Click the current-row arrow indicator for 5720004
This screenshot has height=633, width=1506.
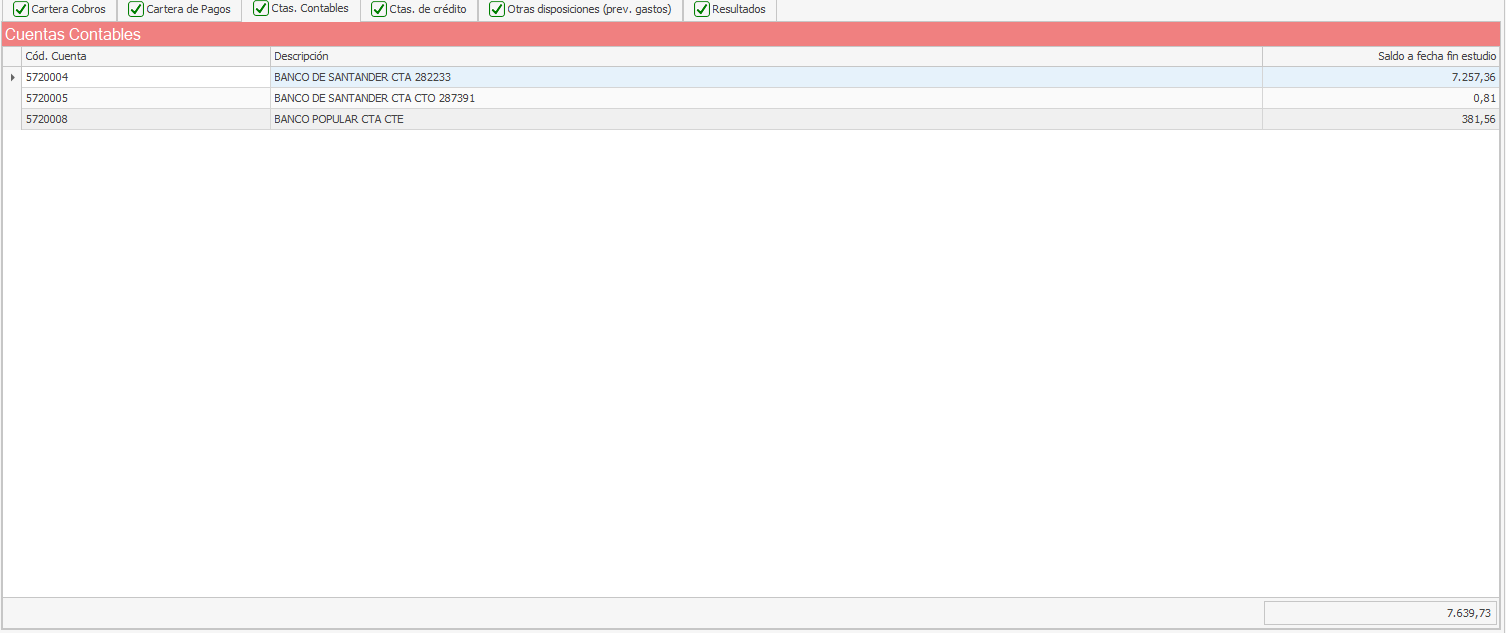pyautogui.click(x=12, y=77)
